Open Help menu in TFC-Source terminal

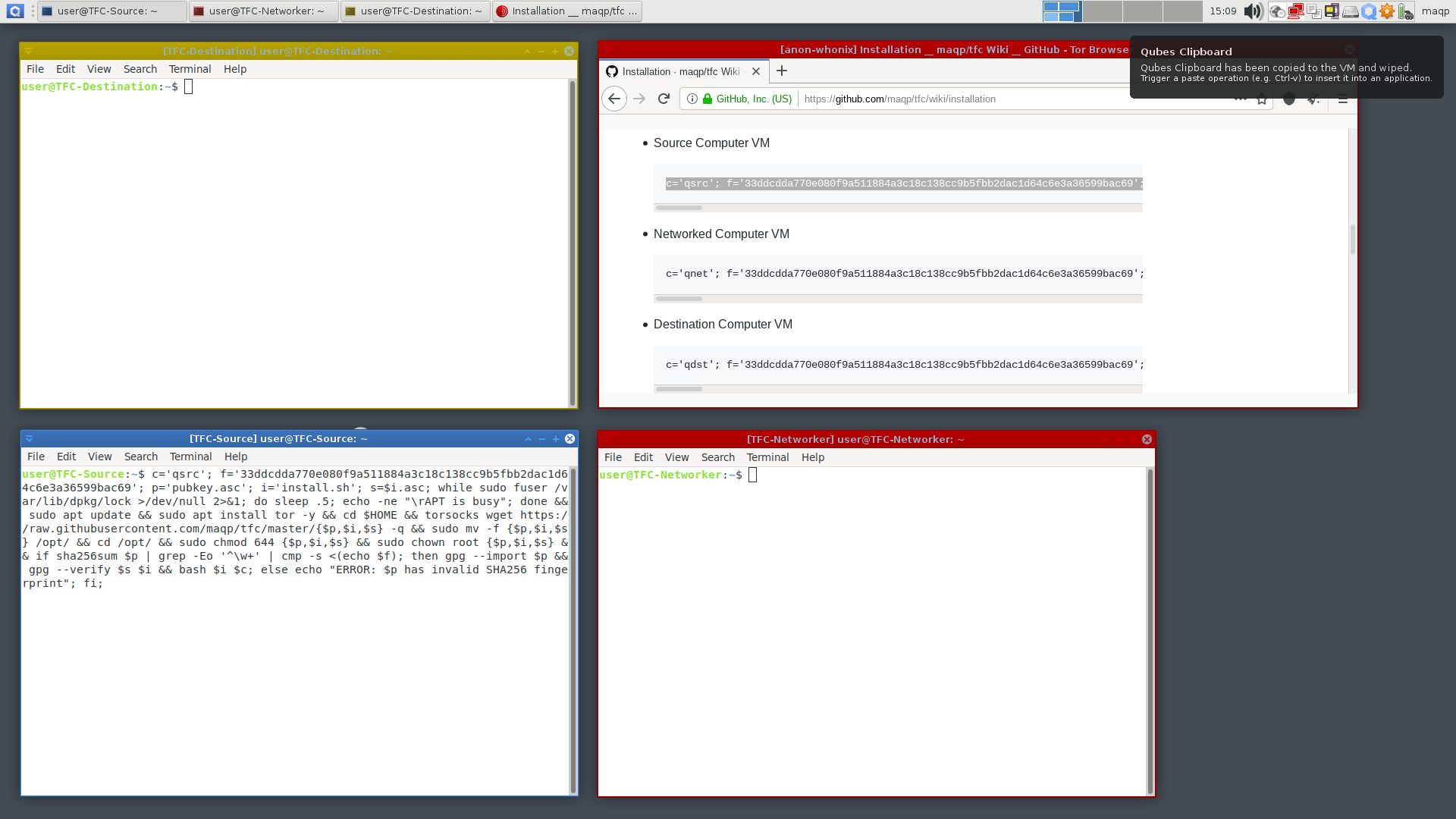coord(236,457)
